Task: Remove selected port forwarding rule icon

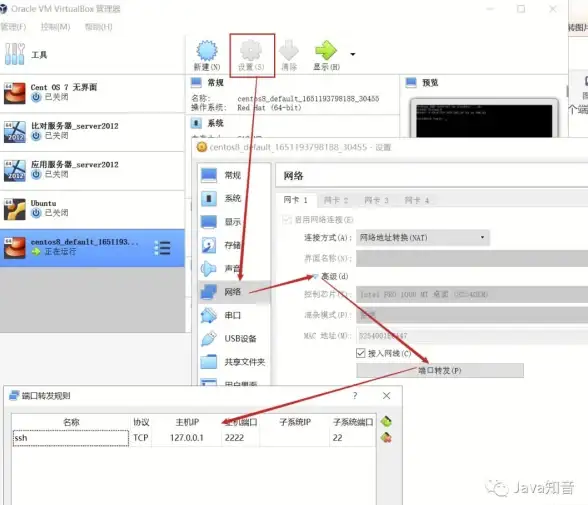Action: (386, 438)
